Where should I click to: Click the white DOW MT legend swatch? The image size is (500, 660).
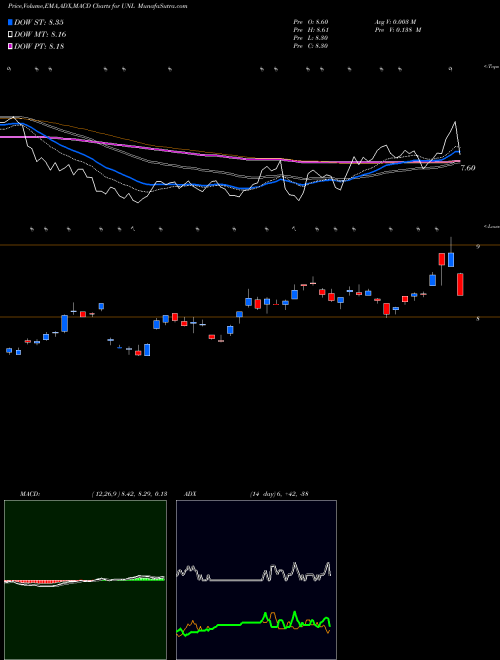(11, 34)
